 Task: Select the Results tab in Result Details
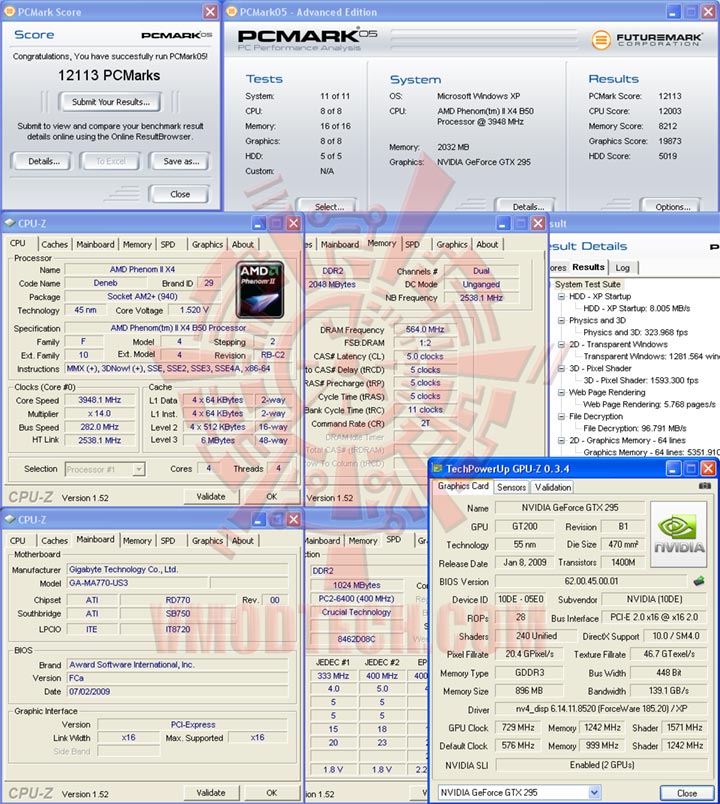point(588,267)
